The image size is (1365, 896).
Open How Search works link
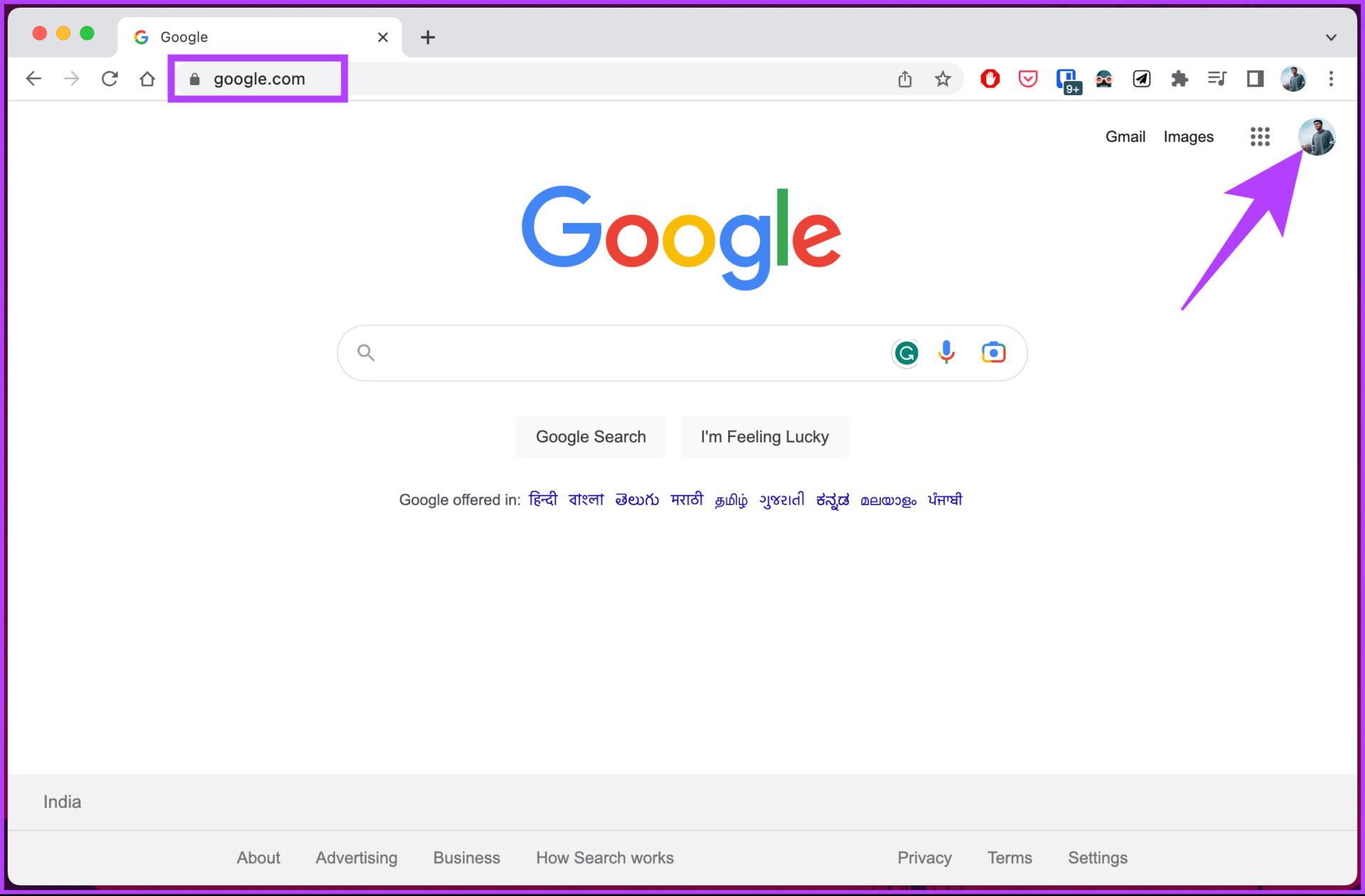pos(605,858)
